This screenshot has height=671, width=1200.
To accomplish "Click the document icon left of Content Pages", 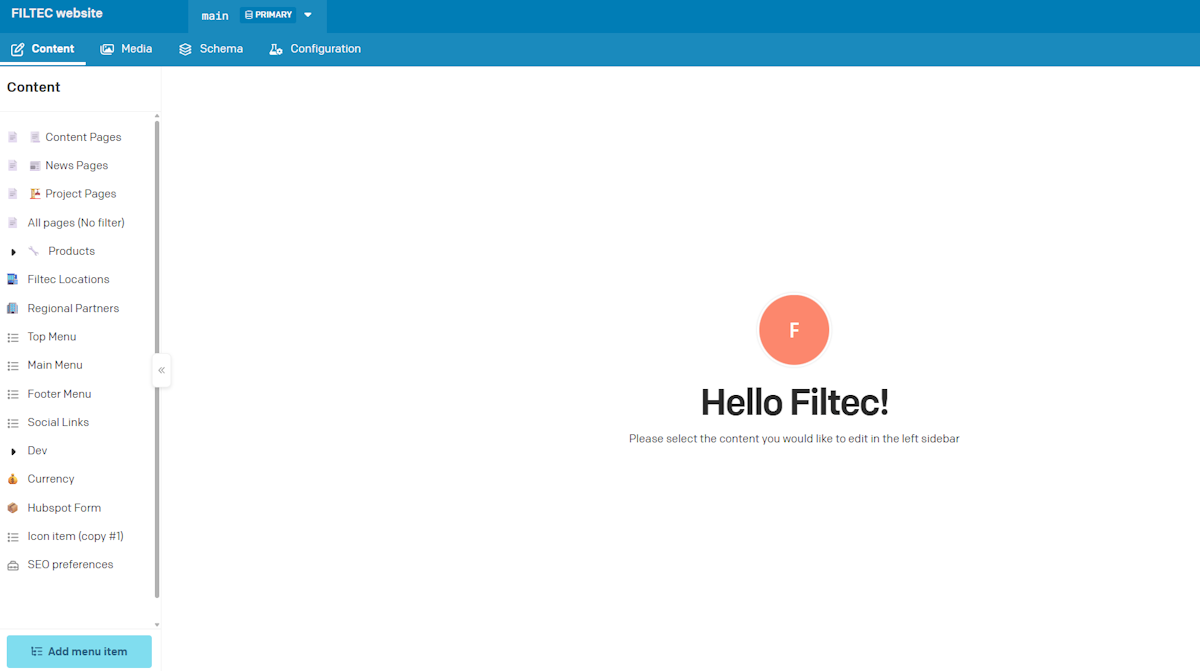I will 13,137.
